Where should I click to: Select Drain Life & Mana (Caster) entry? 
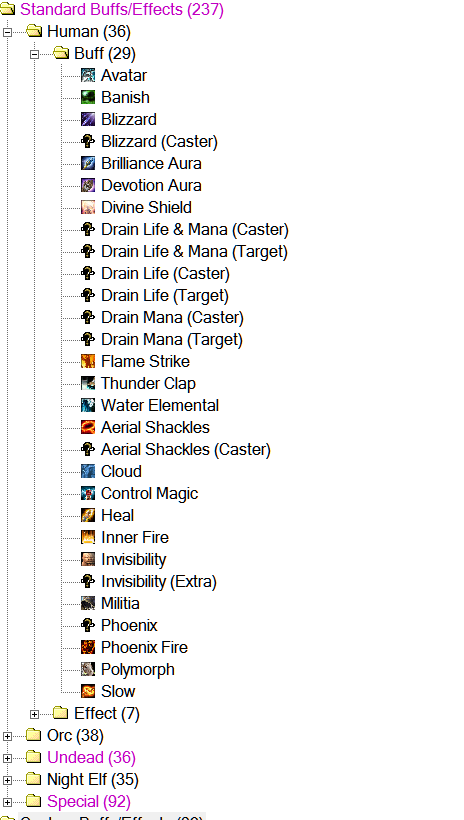[x=195, y=229]
